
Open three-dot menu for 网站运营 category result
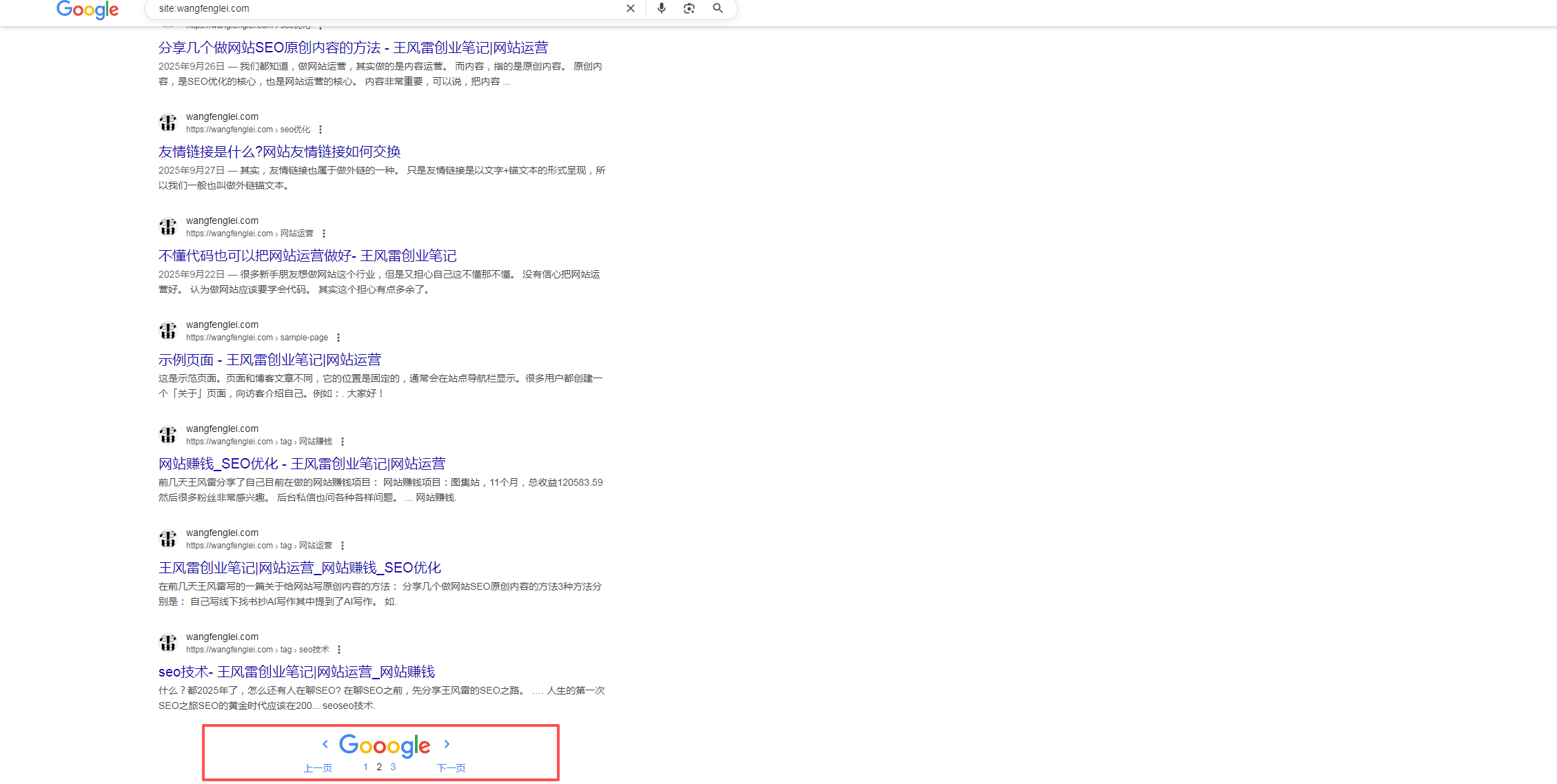pos(324,234)
